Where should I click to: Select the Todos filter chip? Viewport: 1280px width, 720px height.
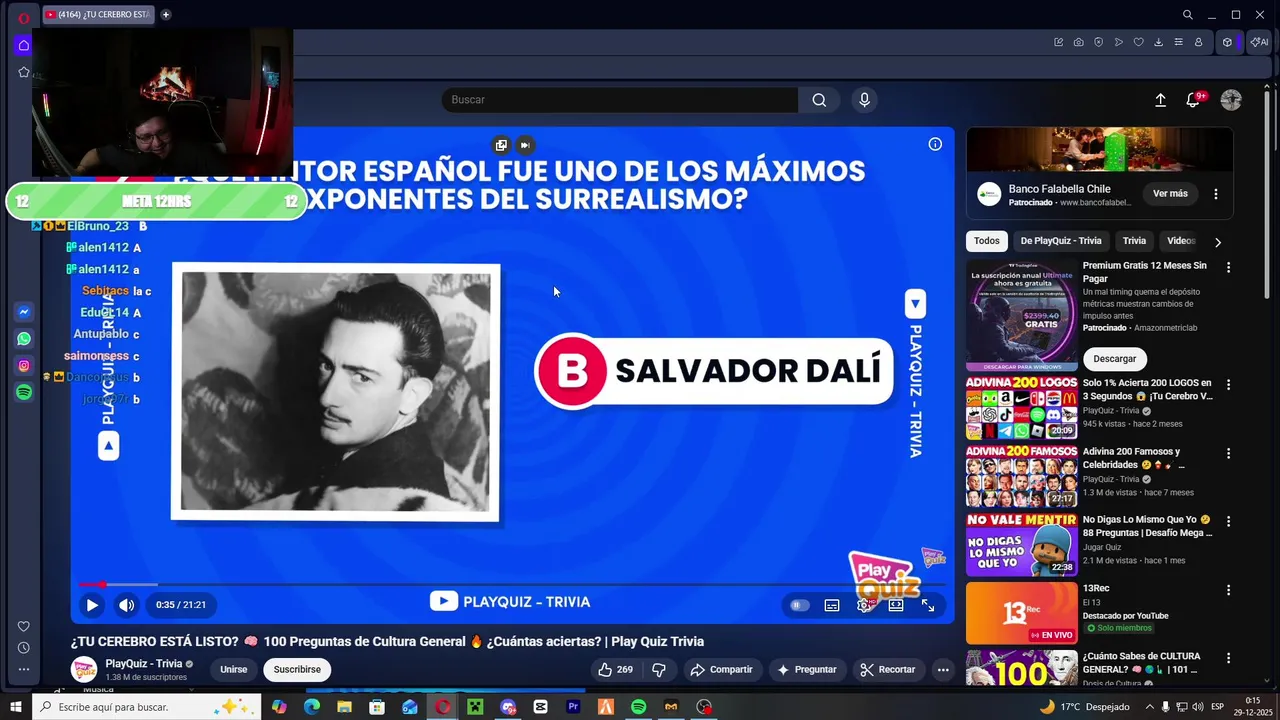tap(987, 241)
